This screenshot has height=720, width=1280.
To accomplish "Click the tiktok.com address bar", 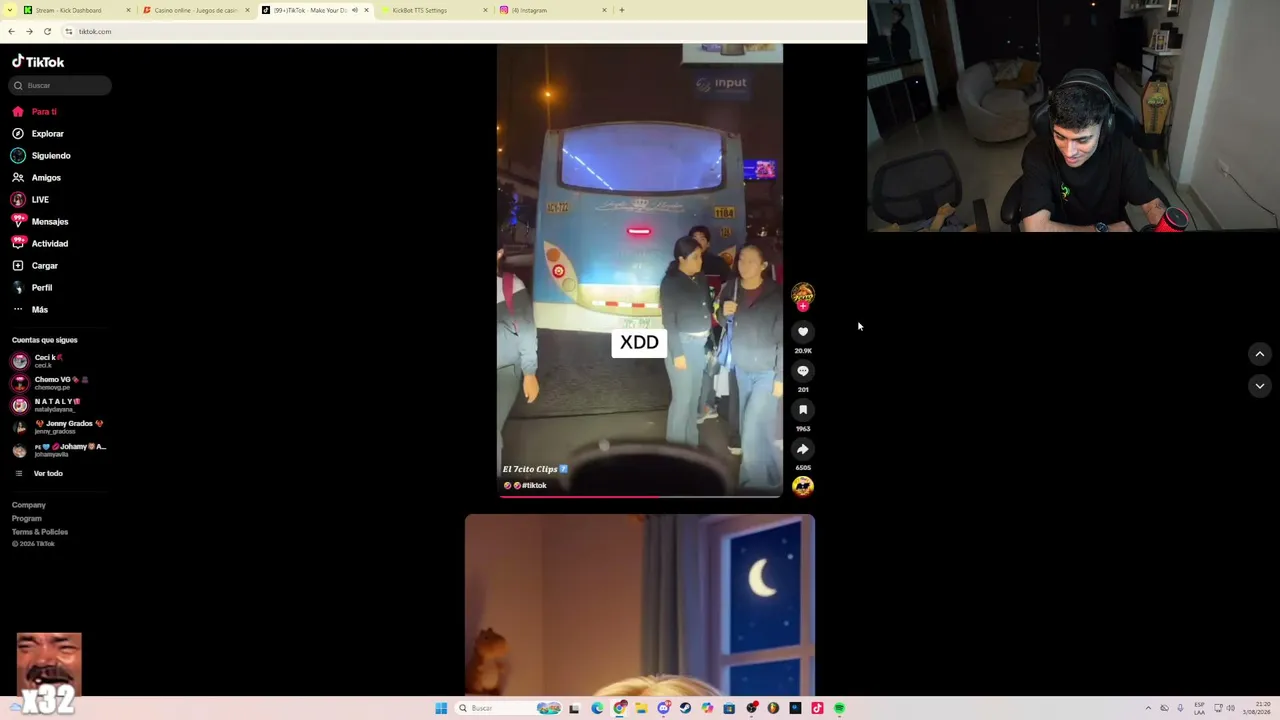I will pos(460,32).
